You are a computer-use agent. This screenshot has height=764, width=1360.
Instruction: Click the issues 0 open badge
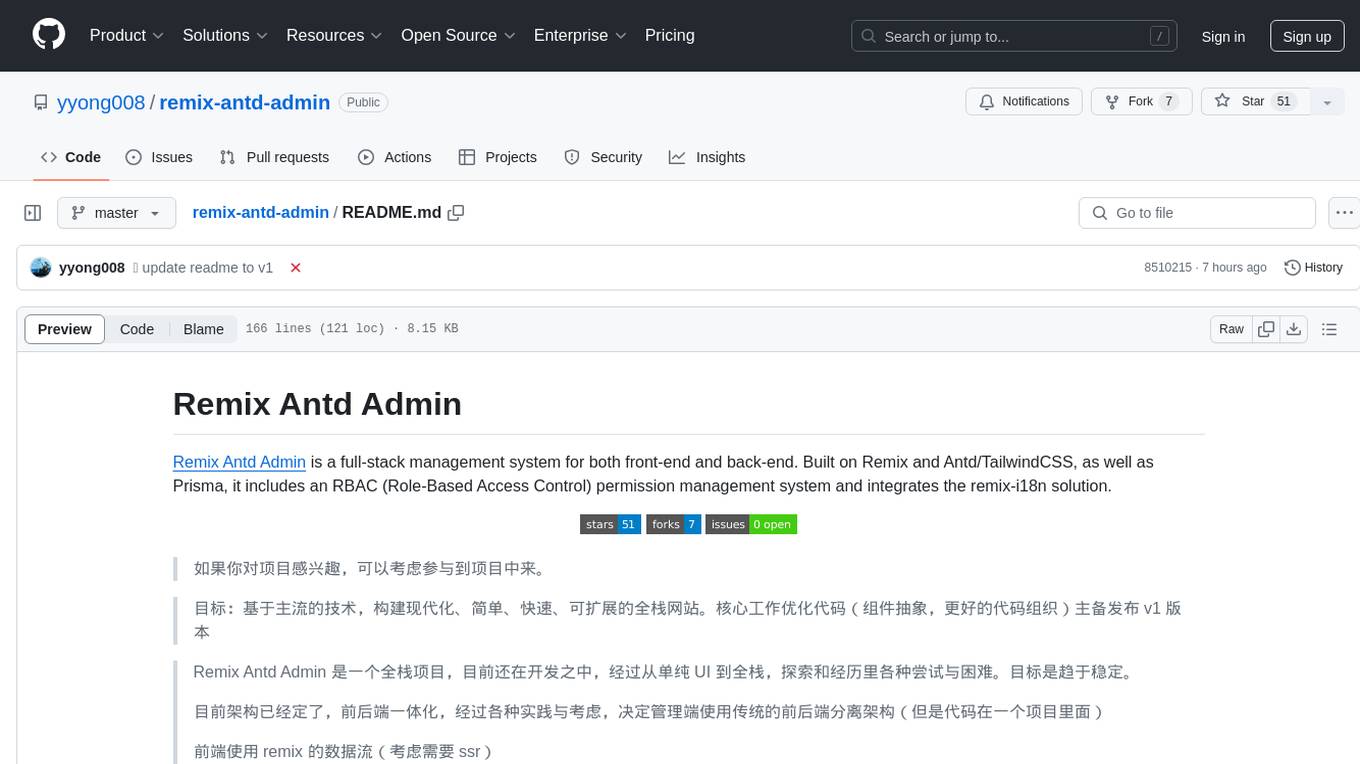751,524
